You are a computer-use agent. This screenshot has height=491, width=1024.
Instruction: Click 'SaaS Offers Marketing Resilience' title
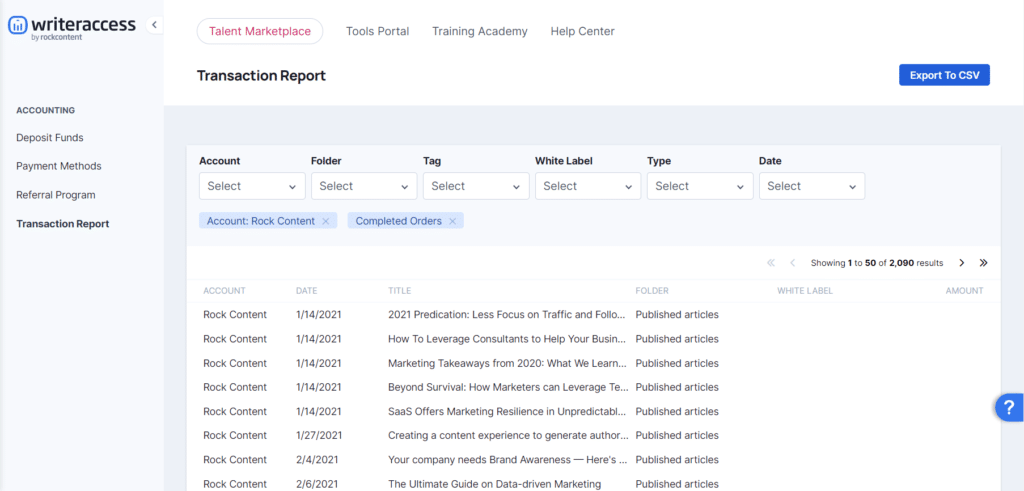tap(507, 411)
